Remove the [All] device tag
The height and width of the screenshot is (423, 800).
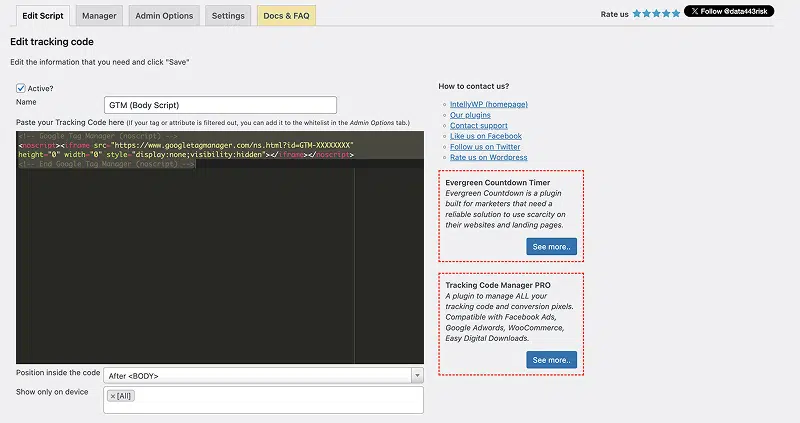coord(113,396)
